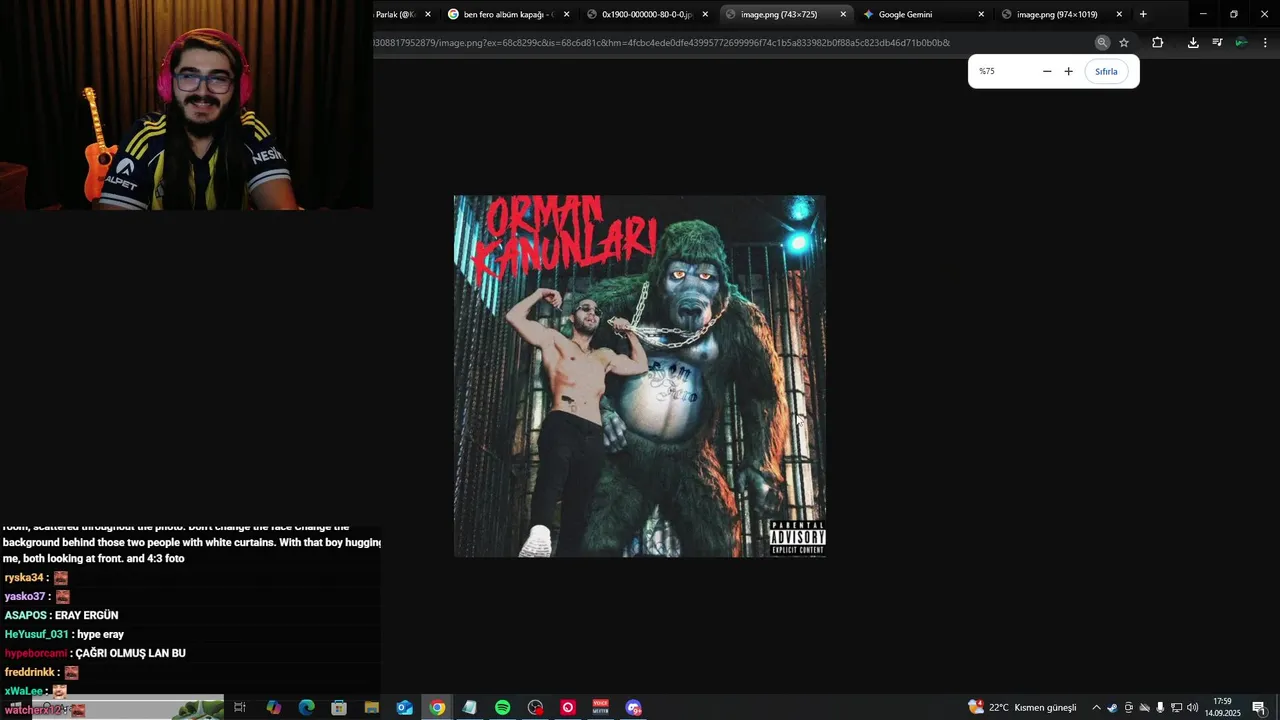Click the Sıfırla reset zoom button

1106,71
